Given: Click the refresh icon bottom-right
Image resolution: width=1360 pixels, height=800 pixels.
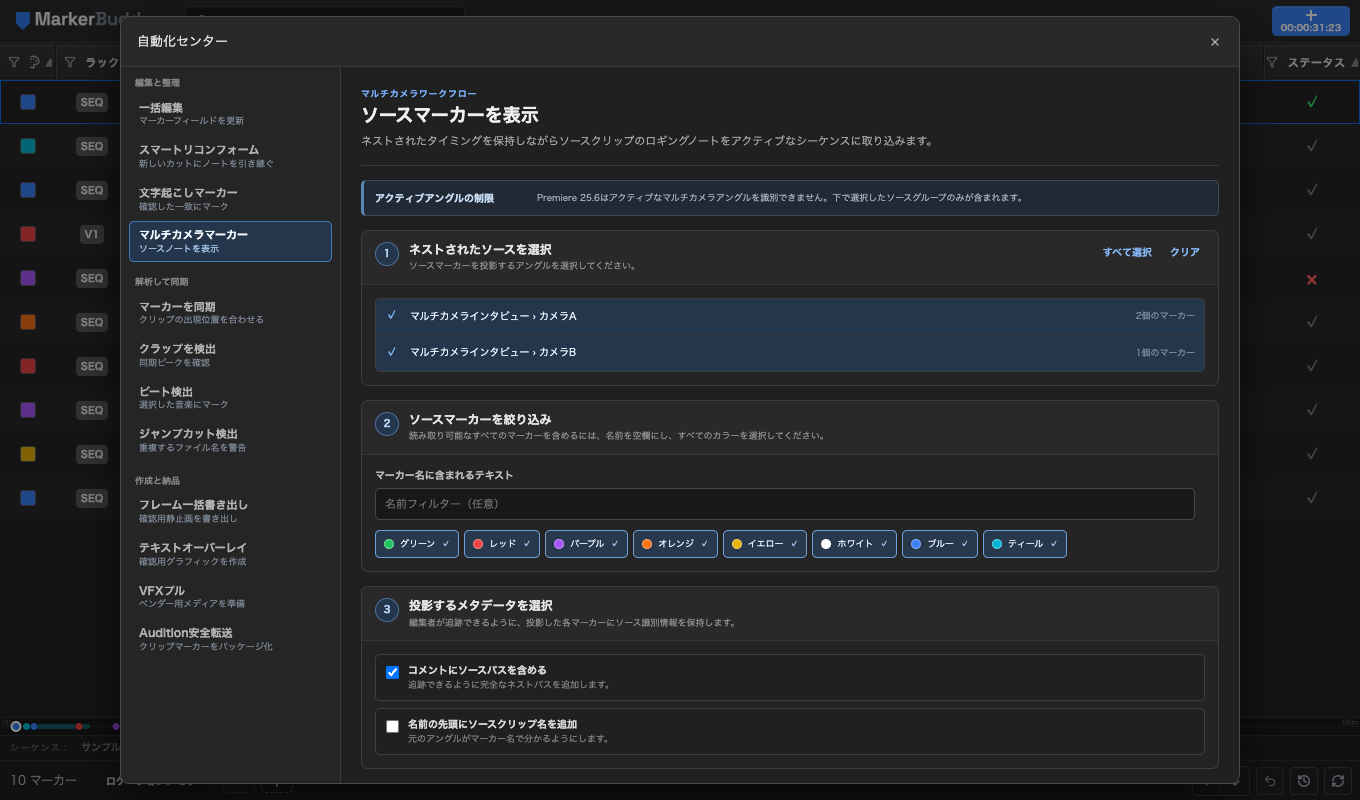Looking at the screenshot, I should click(x=1337, y=780).
